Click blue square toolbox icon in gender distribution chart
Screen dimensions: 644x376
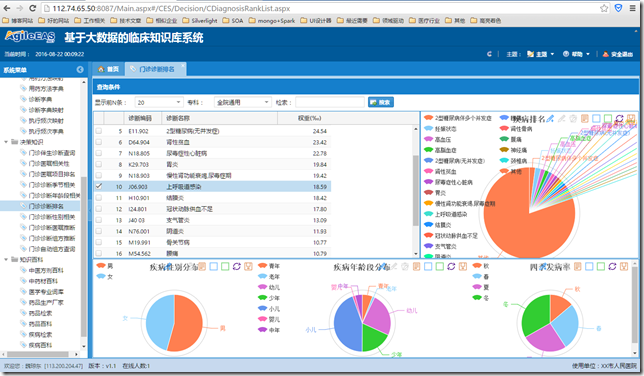click(x=214, y=267)
